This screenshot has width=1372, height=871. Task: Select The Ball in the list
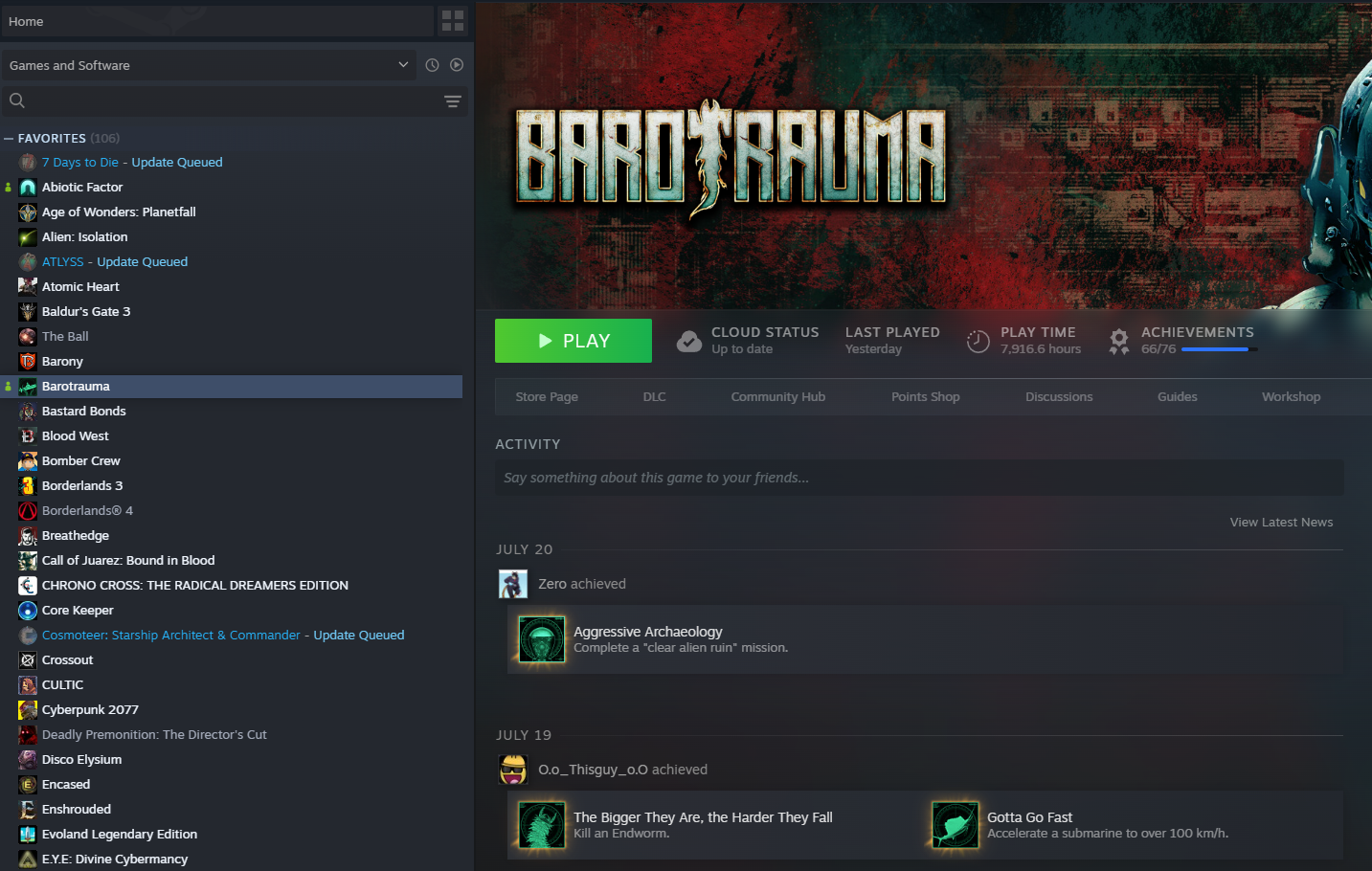click(x=65, y=337)
